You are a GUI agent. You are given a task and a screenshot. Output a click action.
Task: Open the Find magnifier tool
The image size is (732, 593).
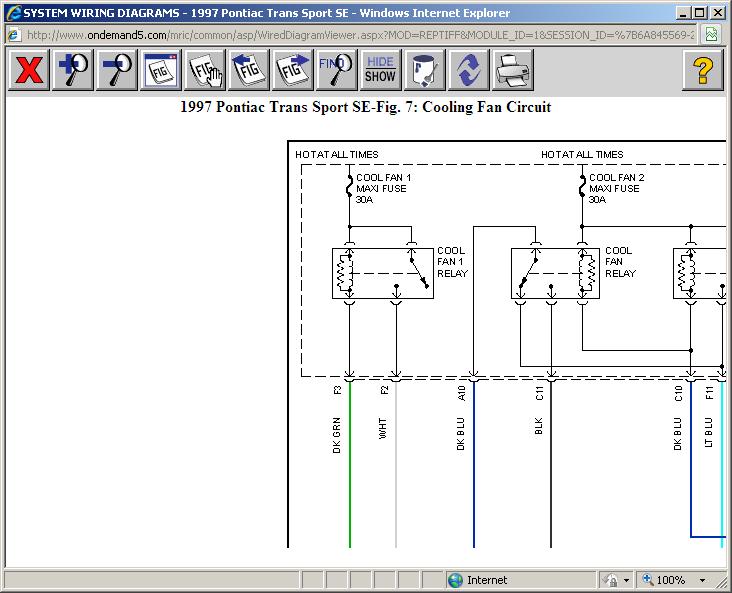[x=336, y=70]
